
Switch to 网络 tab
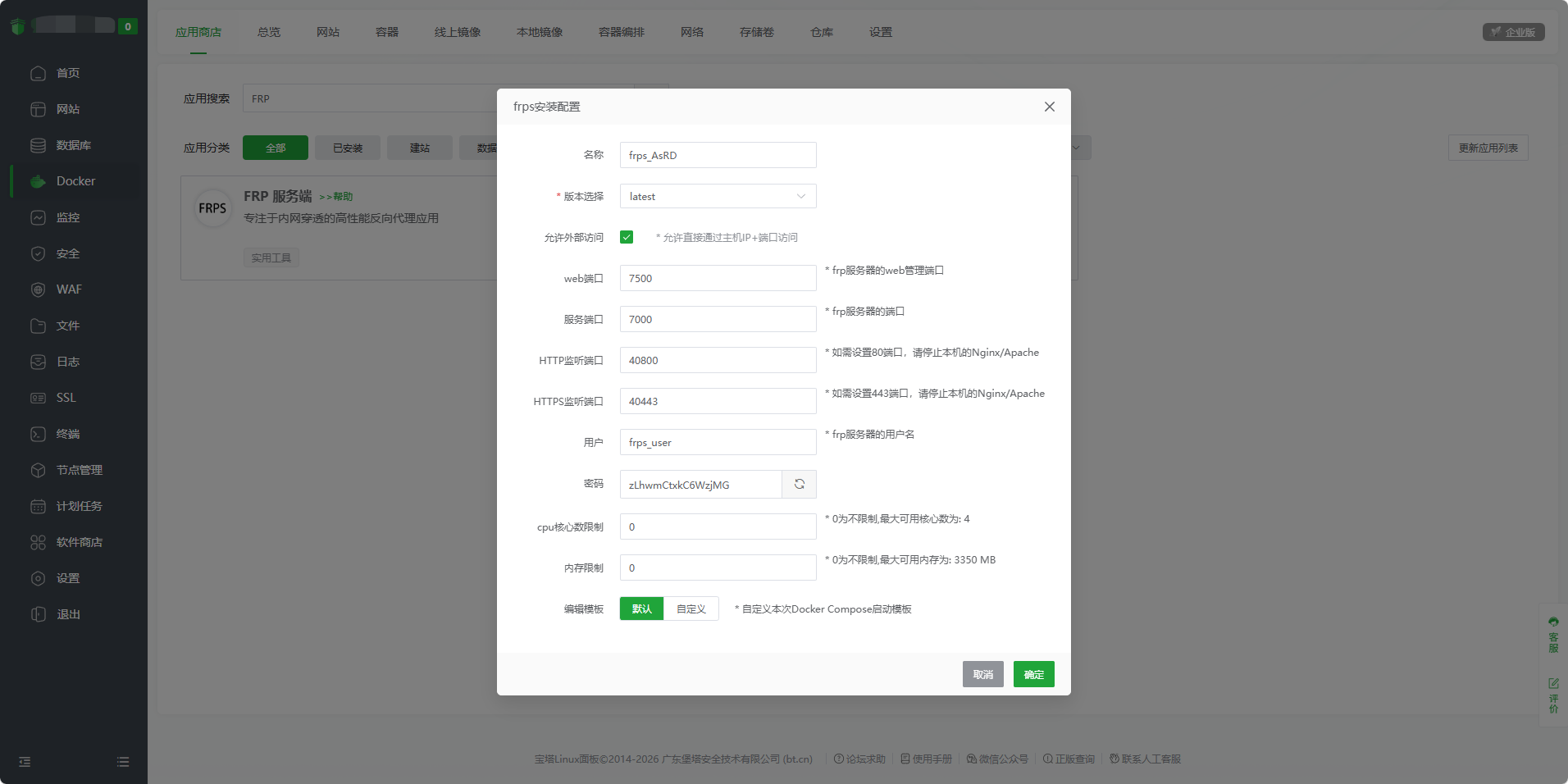692,32
